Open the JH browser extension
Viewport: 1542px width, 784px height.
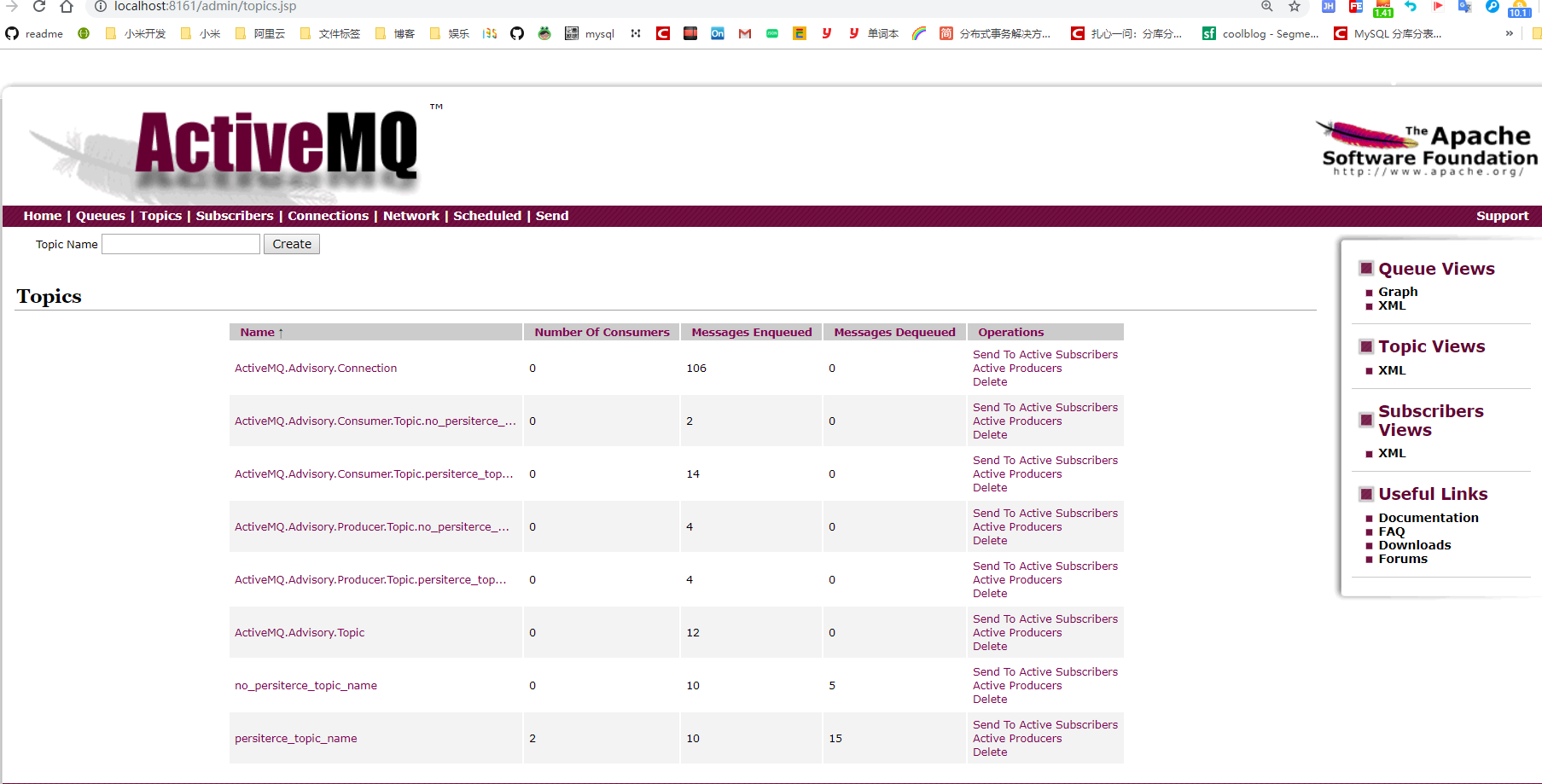tap(1329, 6)
